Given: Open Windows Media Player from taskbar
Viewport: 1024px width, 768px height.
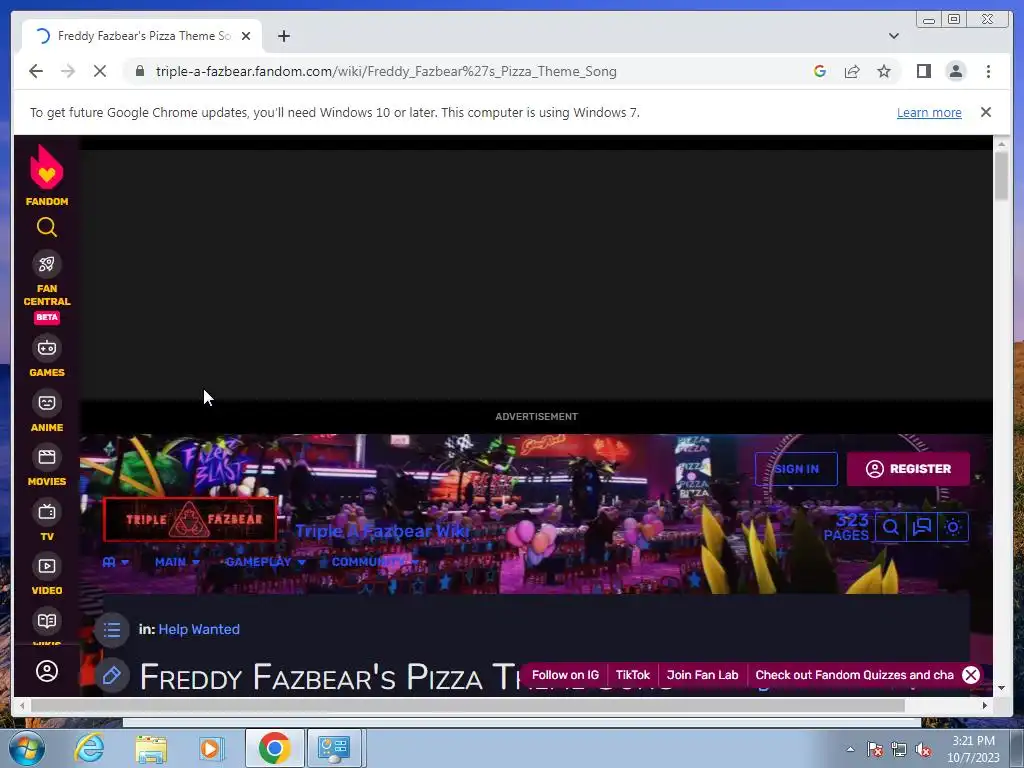Looking at the screenshot, I should (211, 748).
